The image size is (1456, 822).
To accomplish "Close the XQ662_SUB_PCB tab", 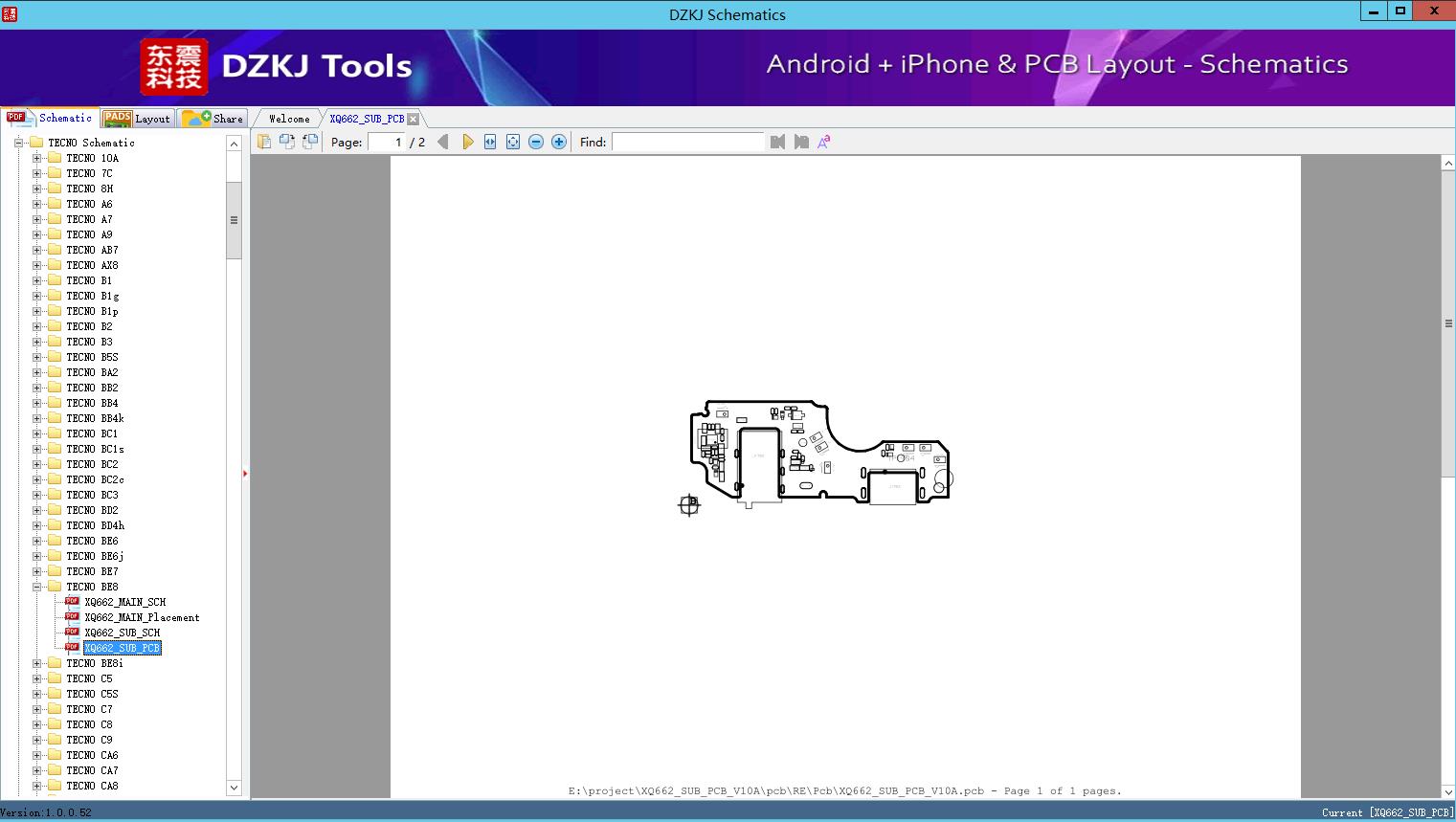I will [414, 119].
